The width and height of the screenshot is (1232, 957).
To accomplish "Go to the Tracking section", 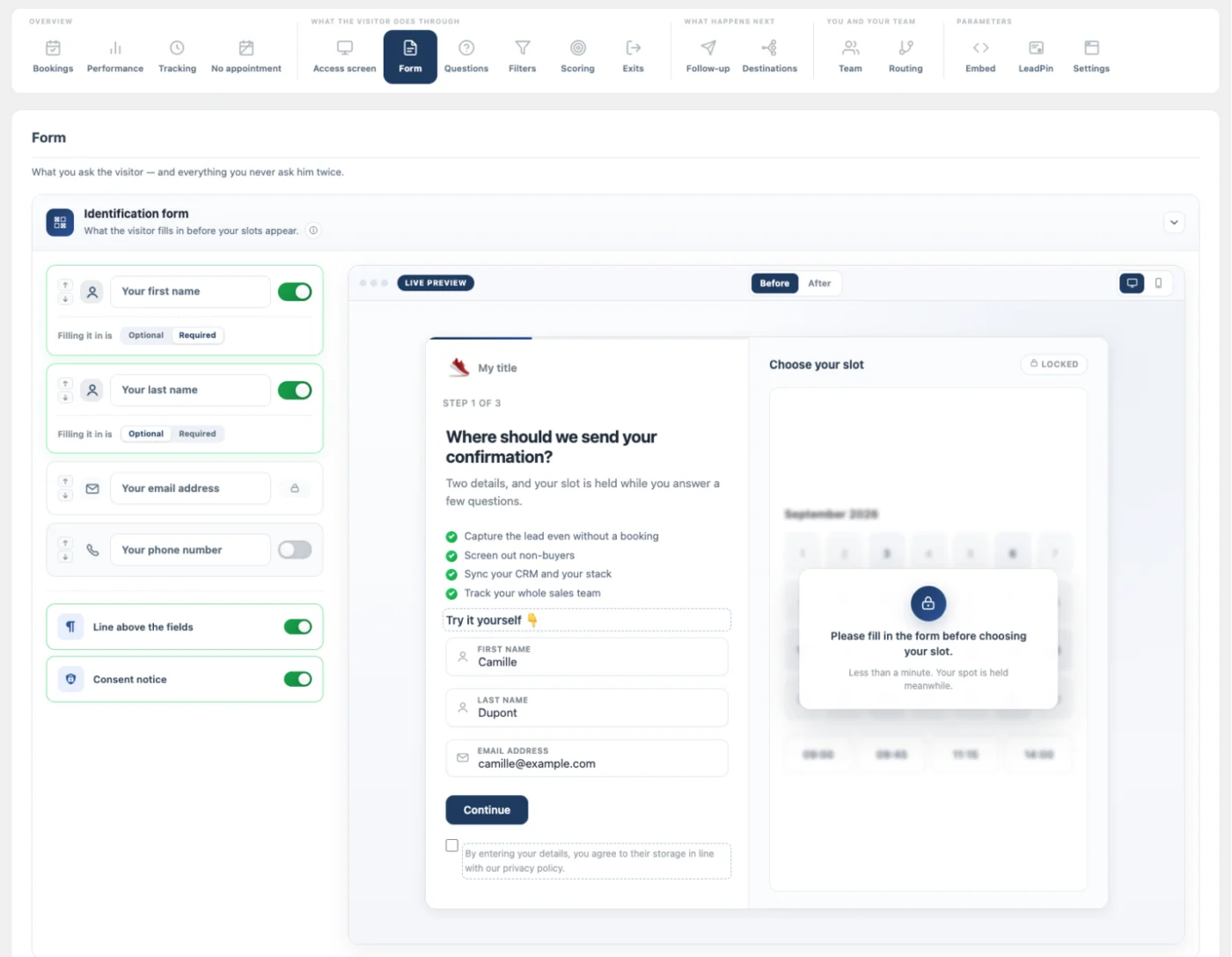I will [177, 56].
